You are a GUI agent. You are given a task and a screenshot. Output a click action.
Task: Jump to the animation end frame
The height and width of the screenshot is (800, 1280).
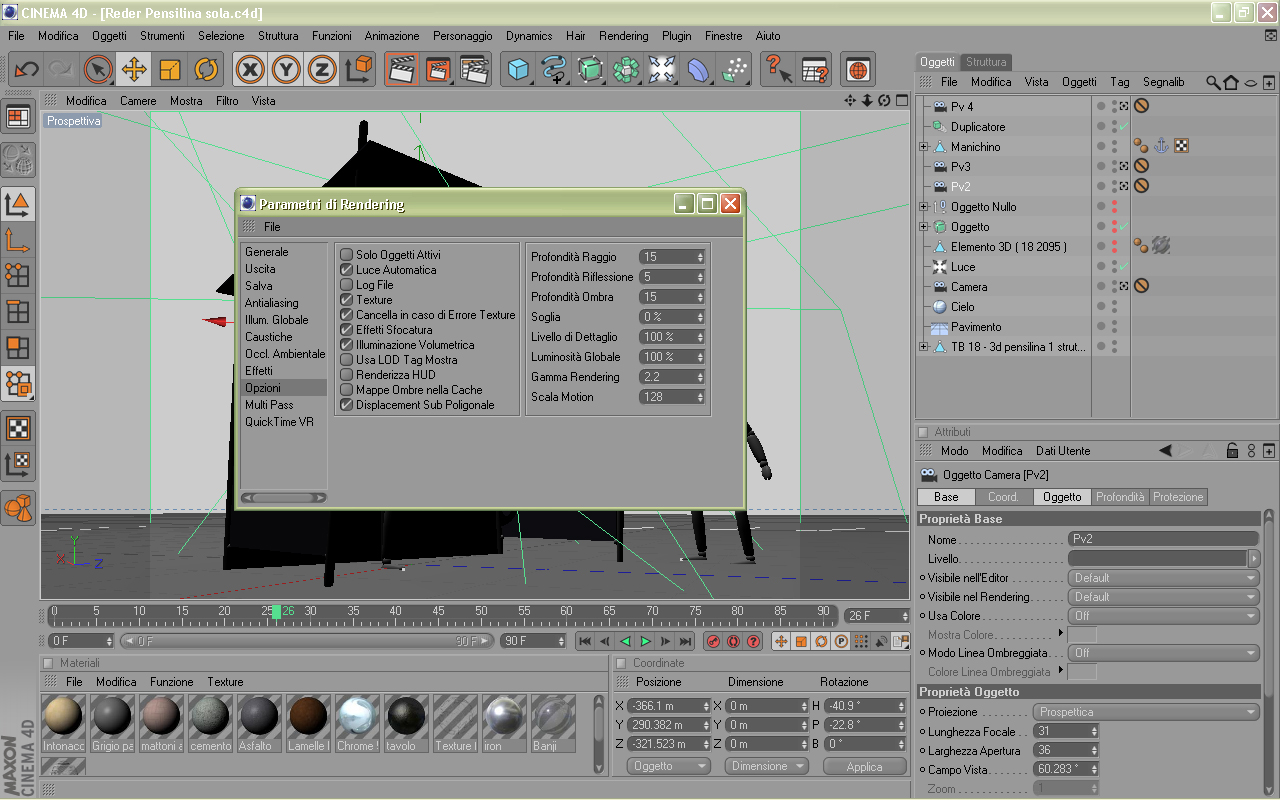pos(686,641)
